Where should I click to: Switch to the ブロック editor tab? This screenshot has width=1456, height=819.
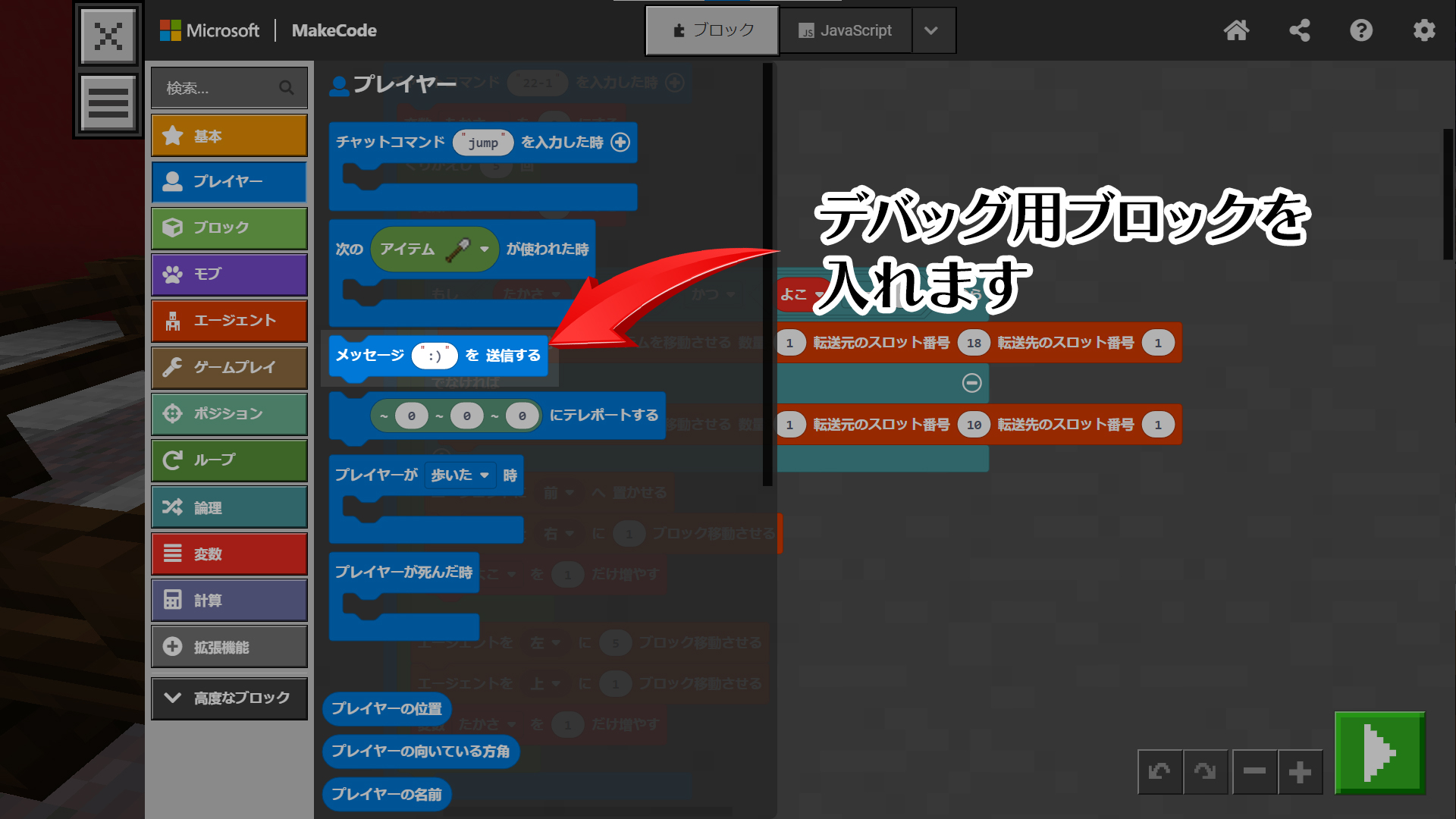[712, 30]
